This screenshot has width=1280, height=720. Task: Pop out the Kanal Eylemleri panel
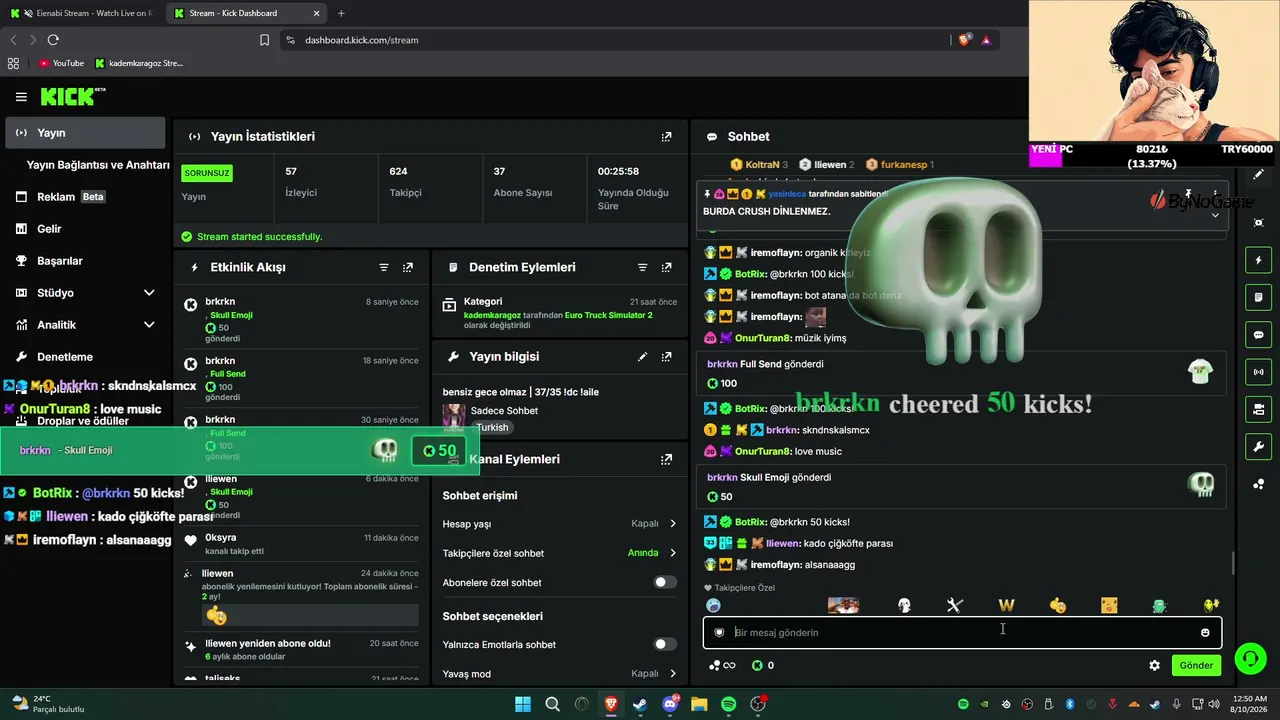(667, 459)
